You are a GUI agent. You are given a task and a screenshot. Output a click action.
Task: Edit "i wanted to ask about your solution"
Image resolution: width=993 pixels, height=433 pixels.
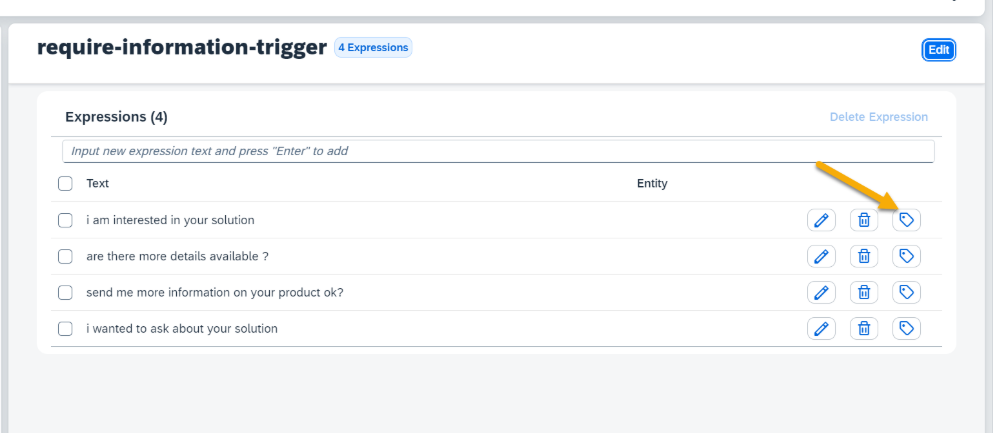[821, 329]
